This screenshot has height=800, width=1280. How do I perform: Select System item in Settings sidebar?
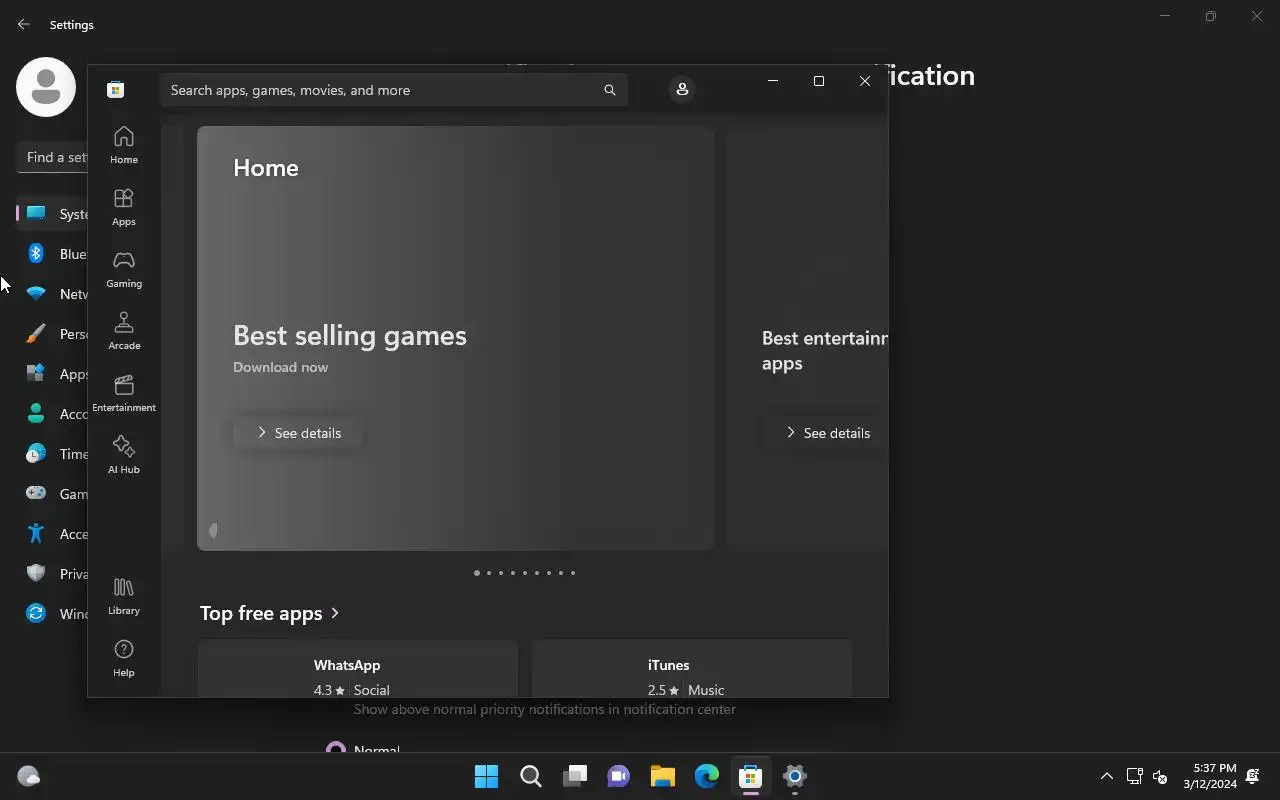[x=52, y=214]
